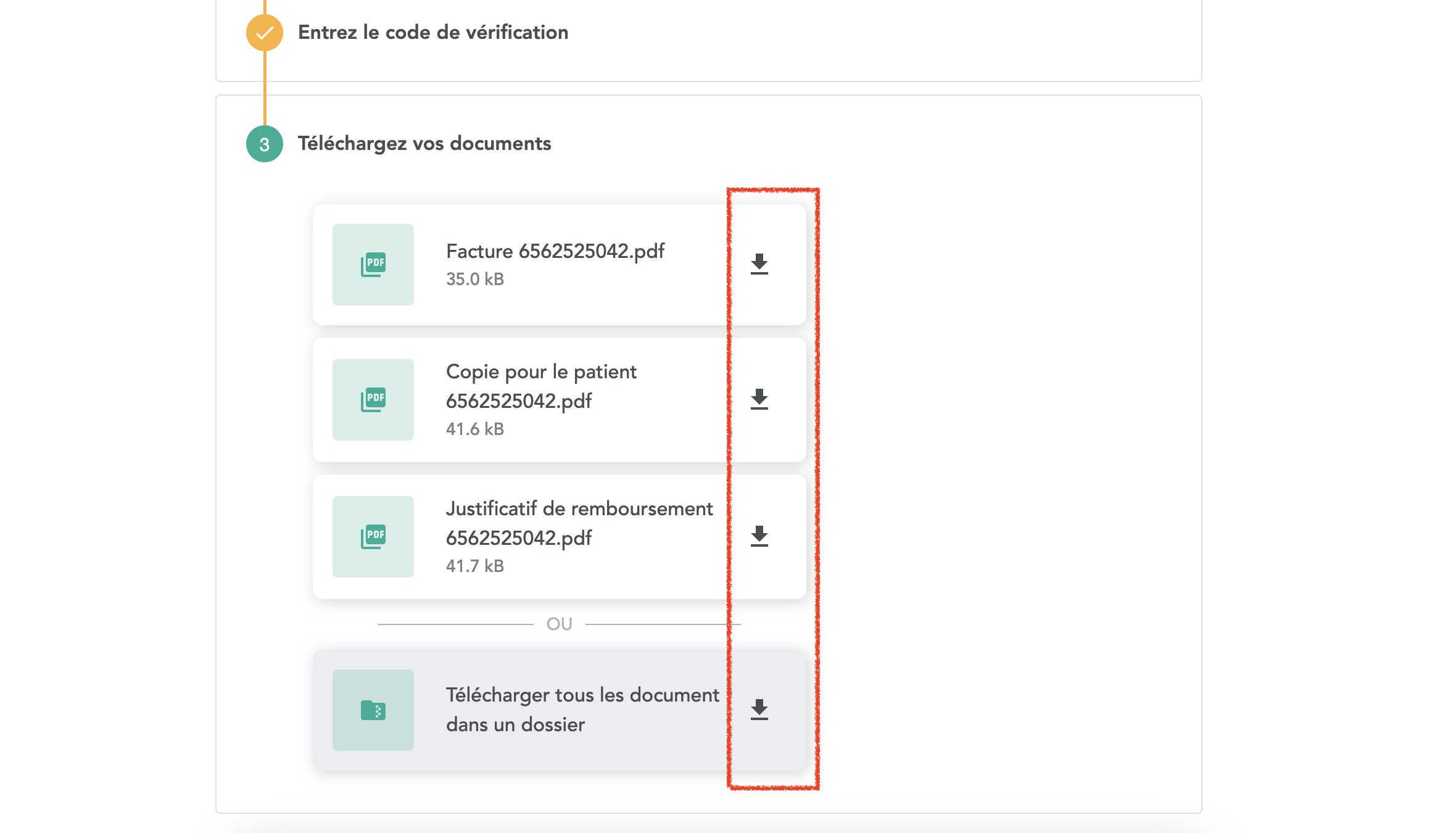Click PDF icon of Justificatif de remboursement
This screenshot has height=833, width=1456.
click(x=373, y=537)
